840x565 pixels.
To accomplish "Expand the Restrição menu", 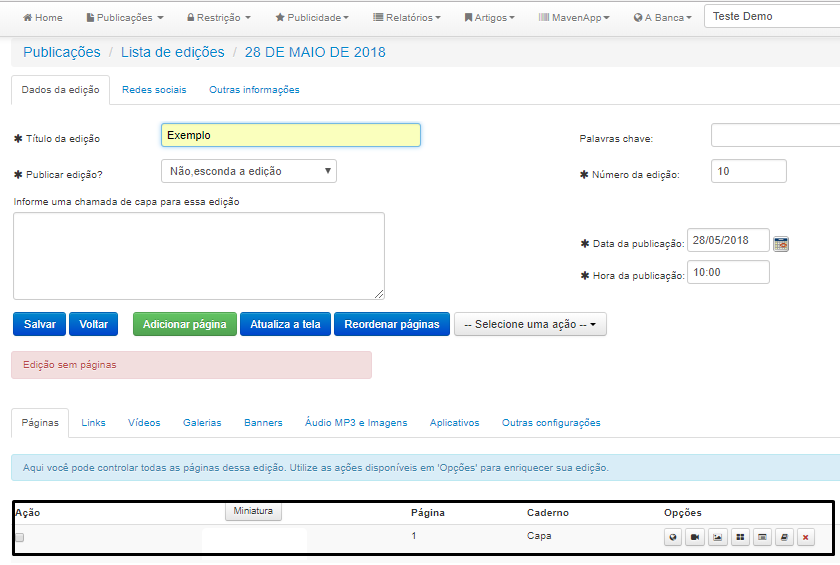I will tap(219, 18).
